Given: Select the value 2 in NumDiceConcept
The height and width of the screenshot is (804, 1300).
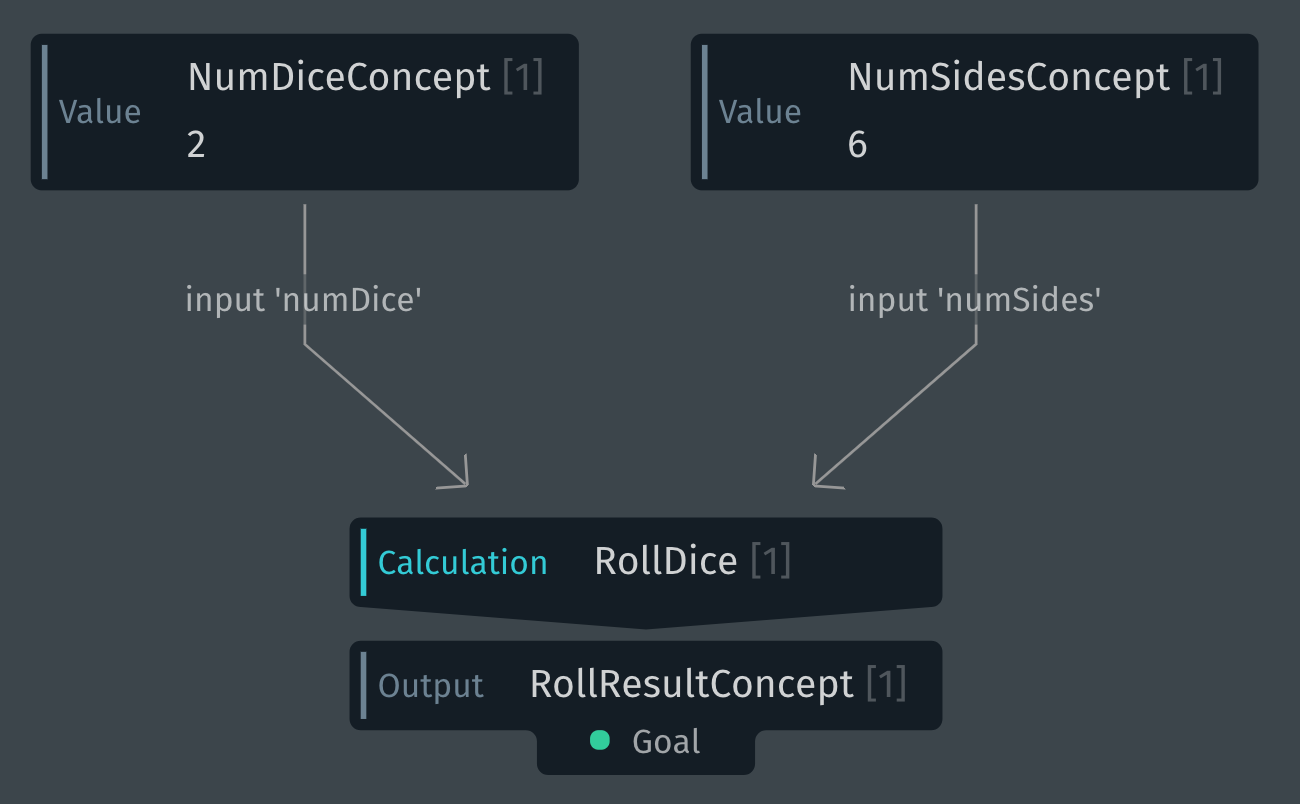Looking at the screenshot, I should pyautogui.click(x=196, y=145).
